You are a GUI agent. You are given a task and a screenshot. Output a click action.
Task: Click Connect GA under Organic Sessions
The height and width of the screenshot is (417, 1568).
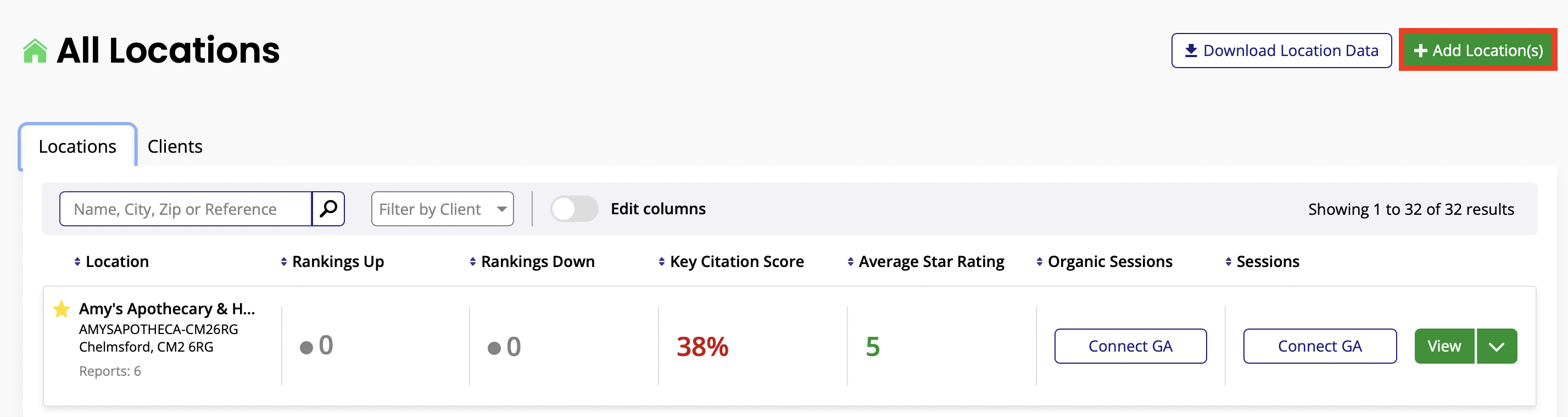pos(1130,346)
